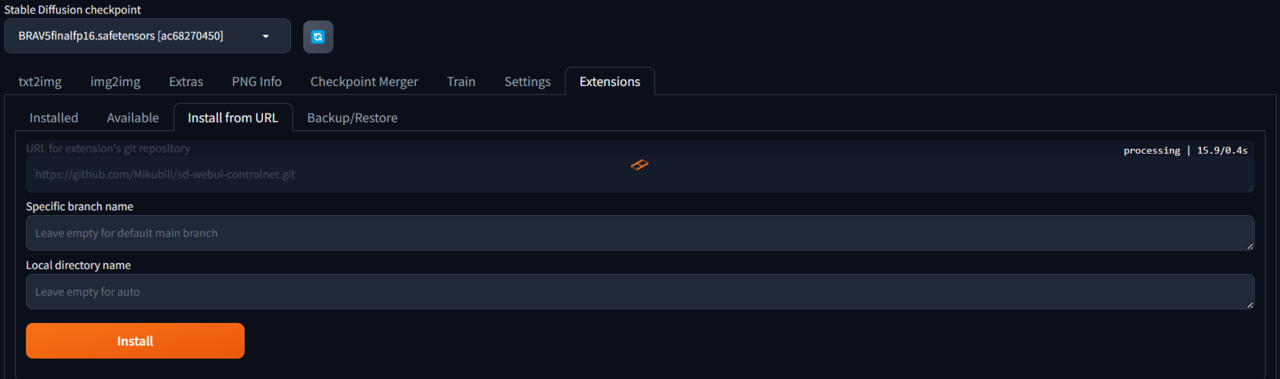Go to Checkpoint Merger tab
The height and width of the screenshot is (379, 1280).
[x=364, y=82]
